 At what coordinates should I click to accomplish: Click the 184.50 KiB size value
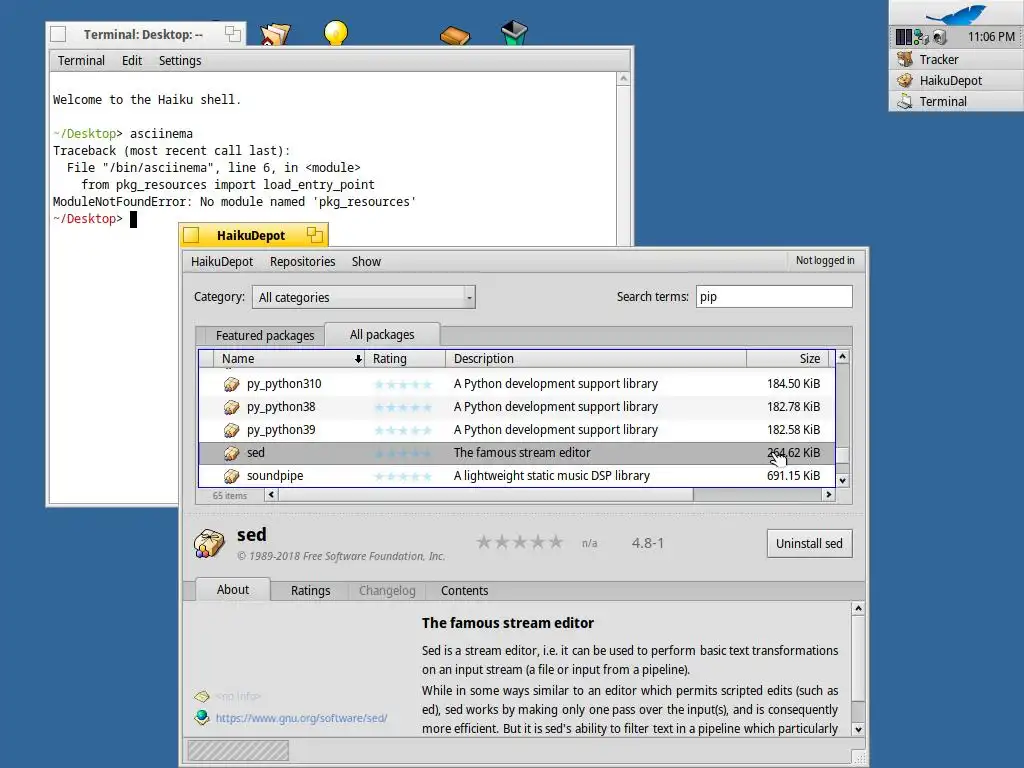click(x=793, y=384)
